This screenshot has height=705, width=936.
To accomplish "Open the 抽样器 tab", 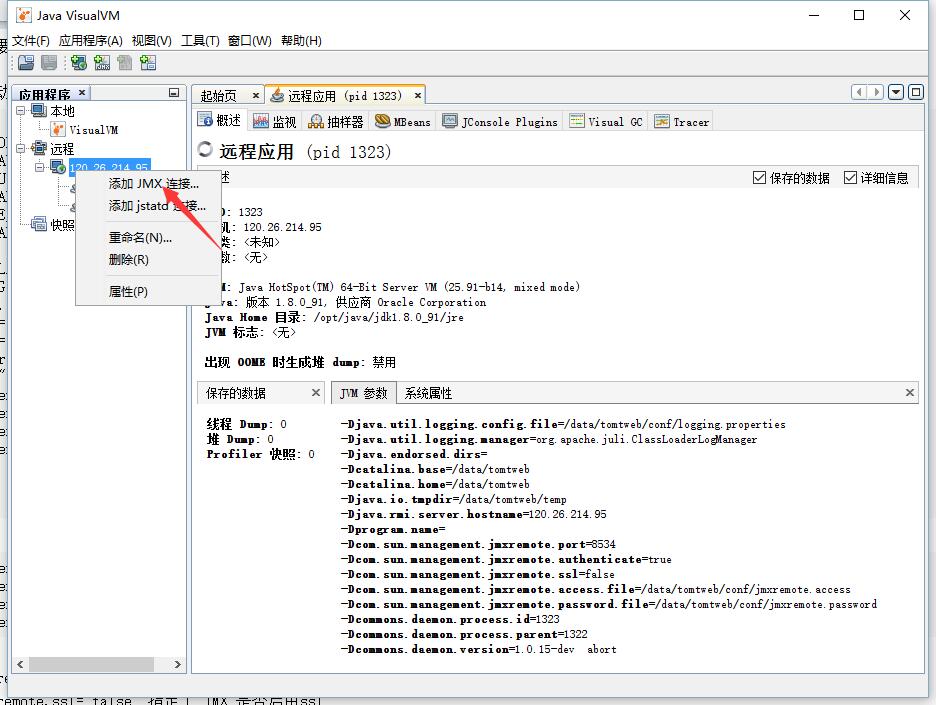I will (x=335, y=121).
